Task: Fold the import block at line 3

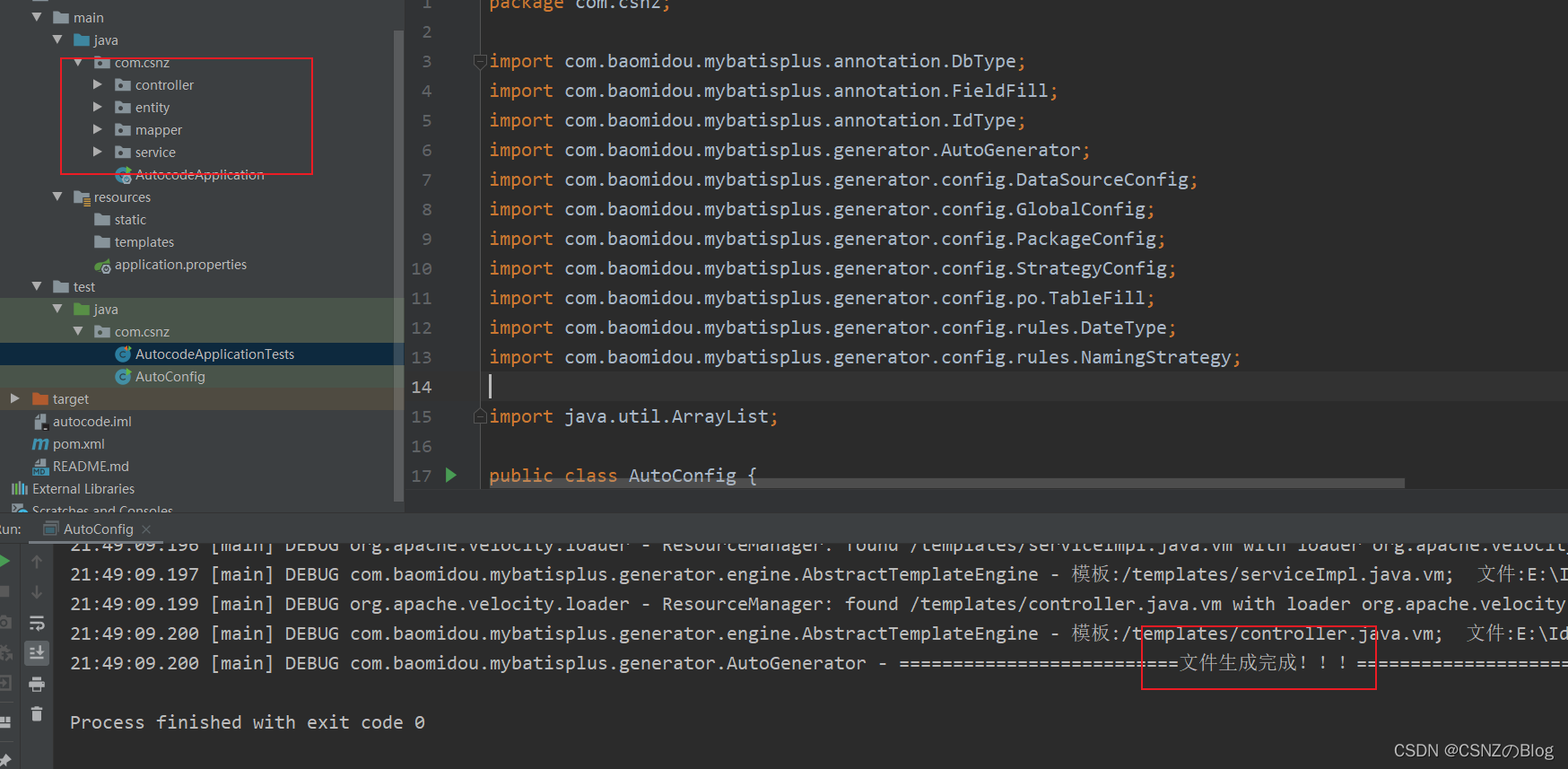Action: (480, 61)
